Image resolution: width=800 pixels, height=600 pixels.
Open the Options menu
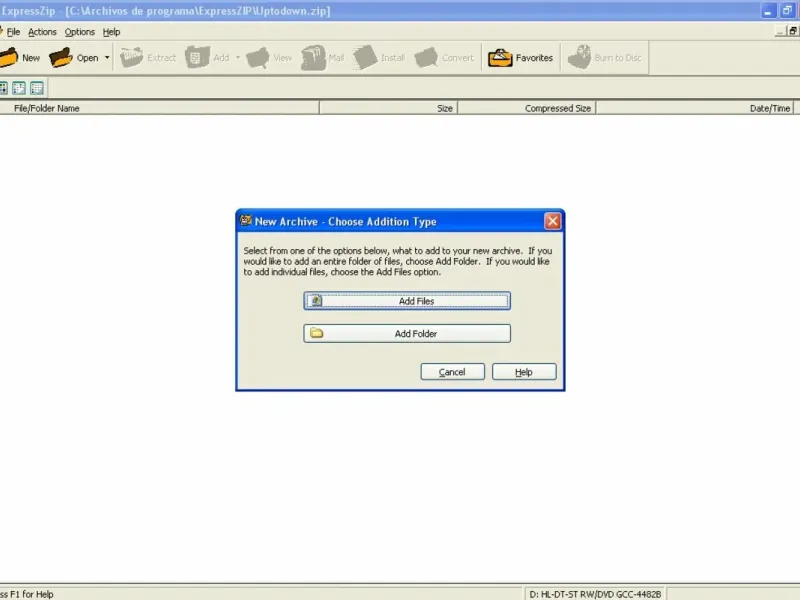[x=80, y=32]
